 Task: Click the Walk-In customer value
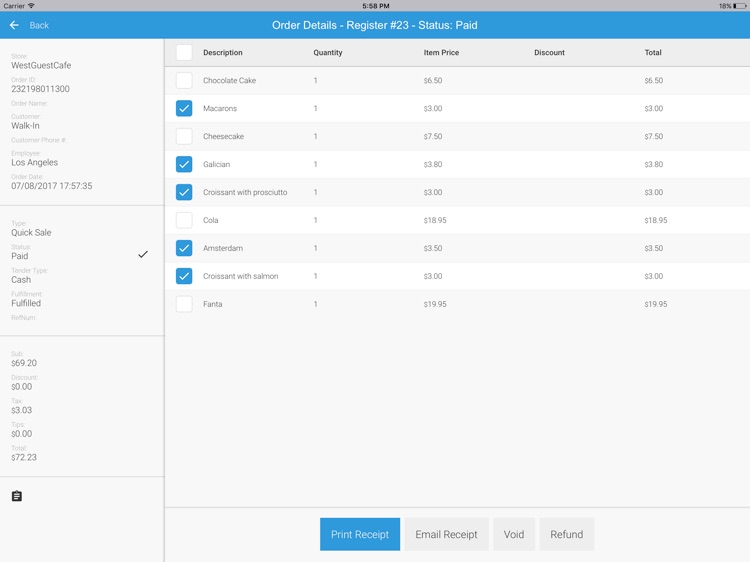(x=25, y=126)
